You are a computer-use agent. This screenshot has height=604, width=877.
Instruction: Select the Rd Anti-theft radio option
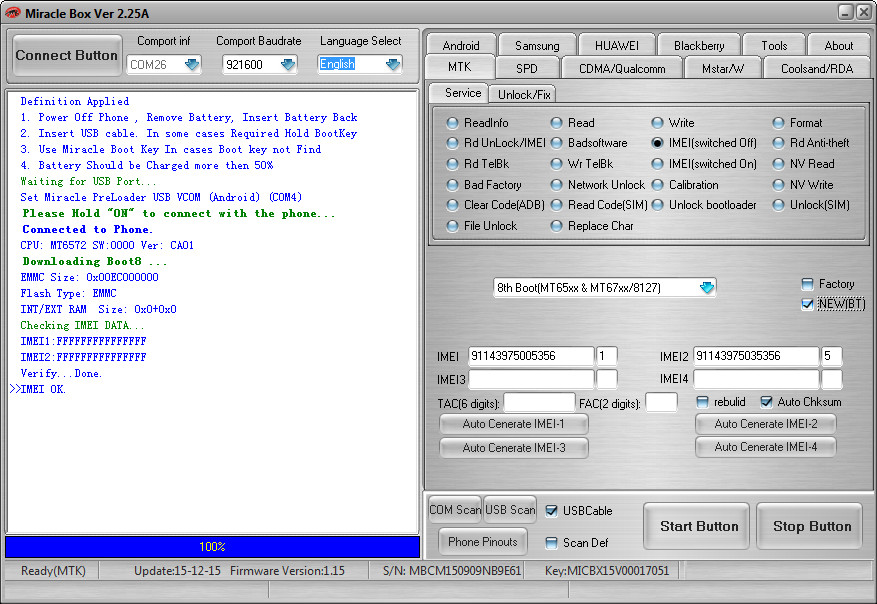(x=811, y=143)
